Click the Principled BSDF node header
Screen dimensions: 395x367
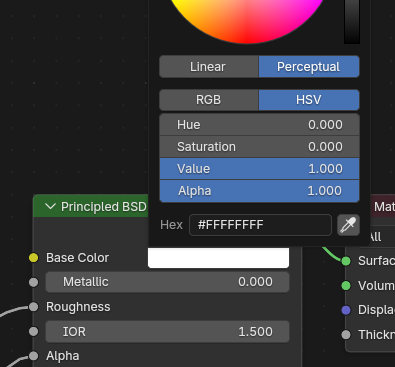(91, 206)
